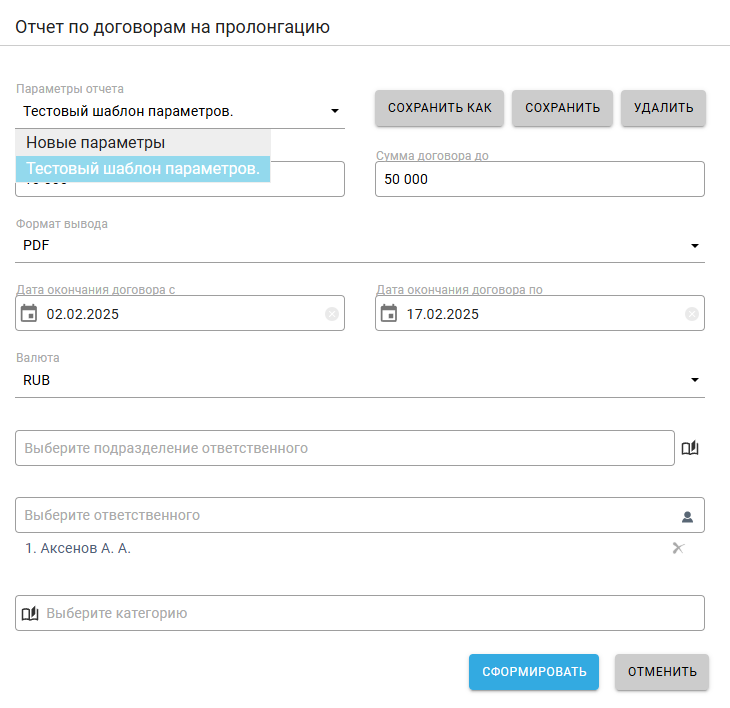This screenshot has width=730, height=708.
Task: Click the person icon in responsible field
Action: (x=687, y=516)
